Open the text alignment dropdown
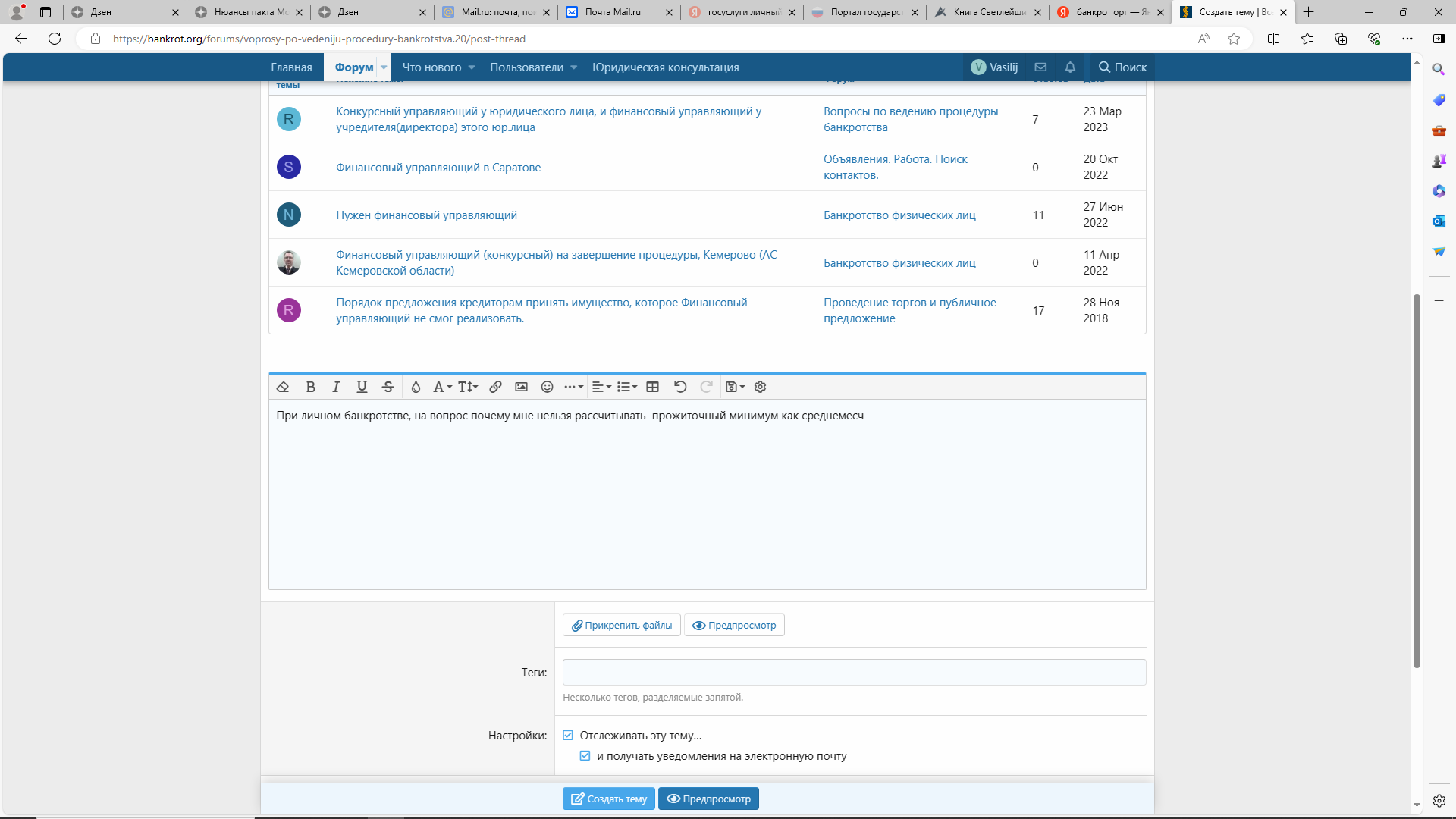 point(601,387)
